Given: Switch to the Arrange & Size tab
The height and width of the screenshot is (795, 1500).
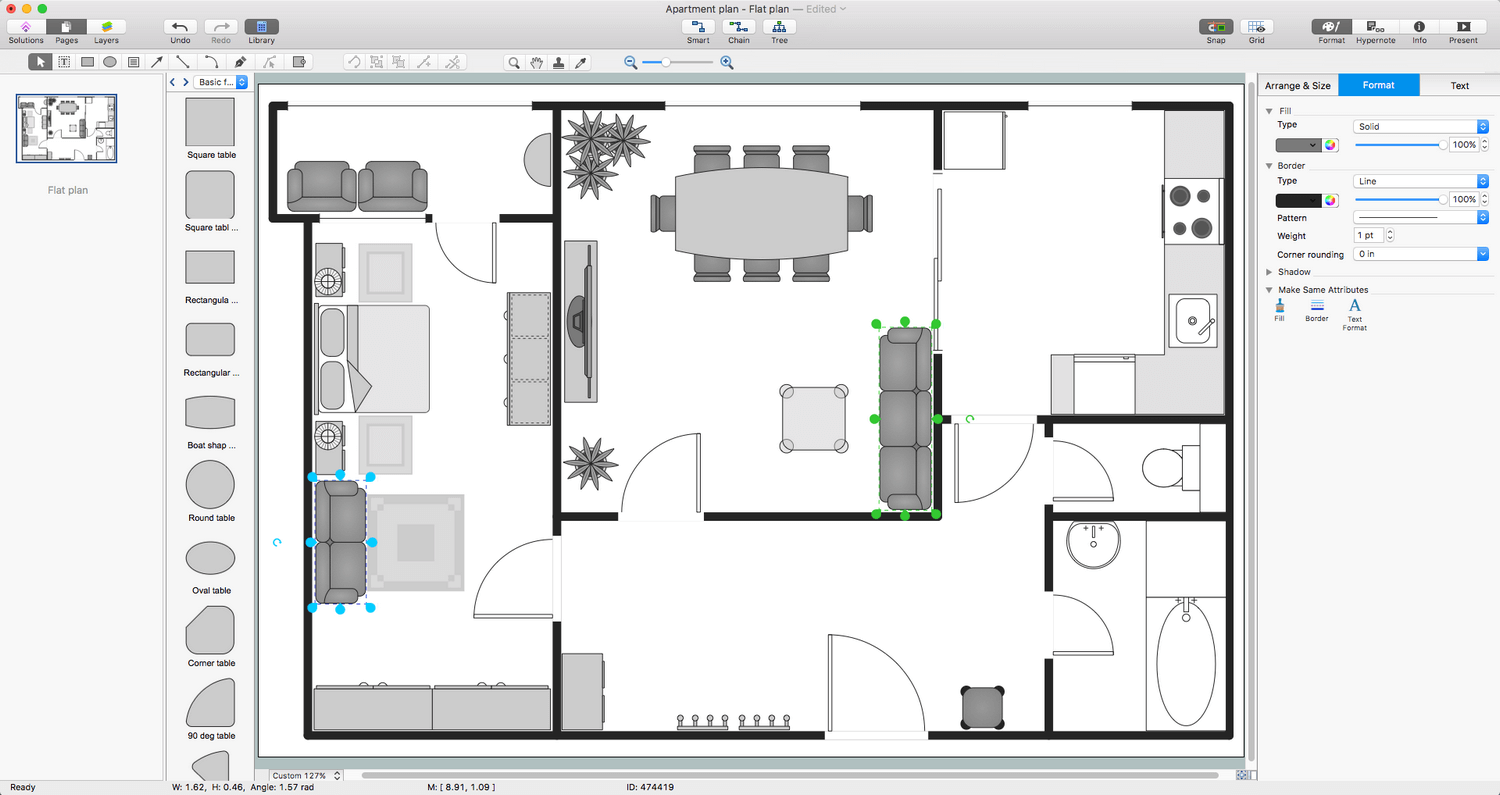Looking at the screenshot, I should 1297,85.
